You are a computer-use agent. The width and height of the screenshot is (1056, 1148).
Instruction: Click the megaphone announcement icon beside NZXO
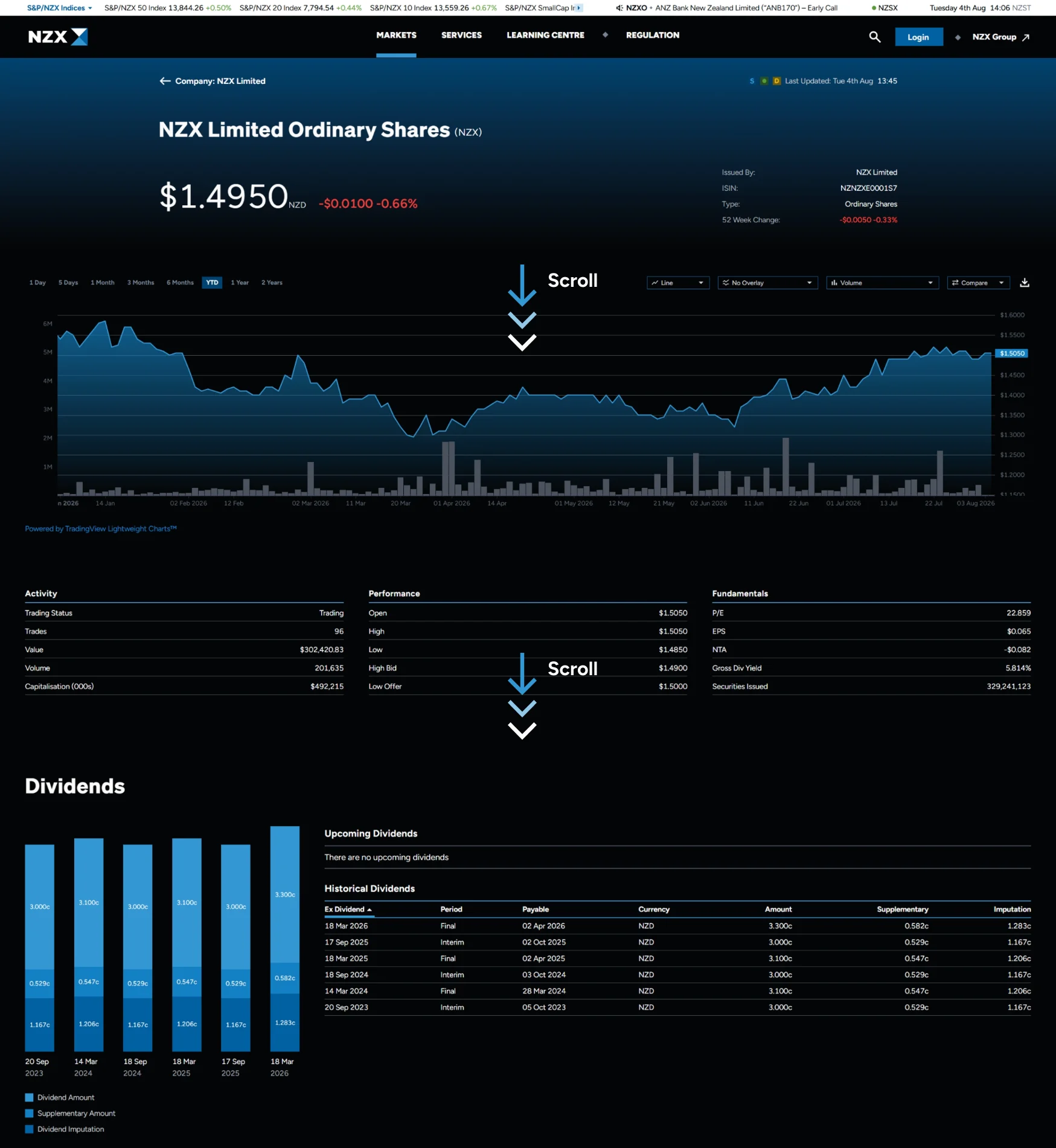[619, 8]
